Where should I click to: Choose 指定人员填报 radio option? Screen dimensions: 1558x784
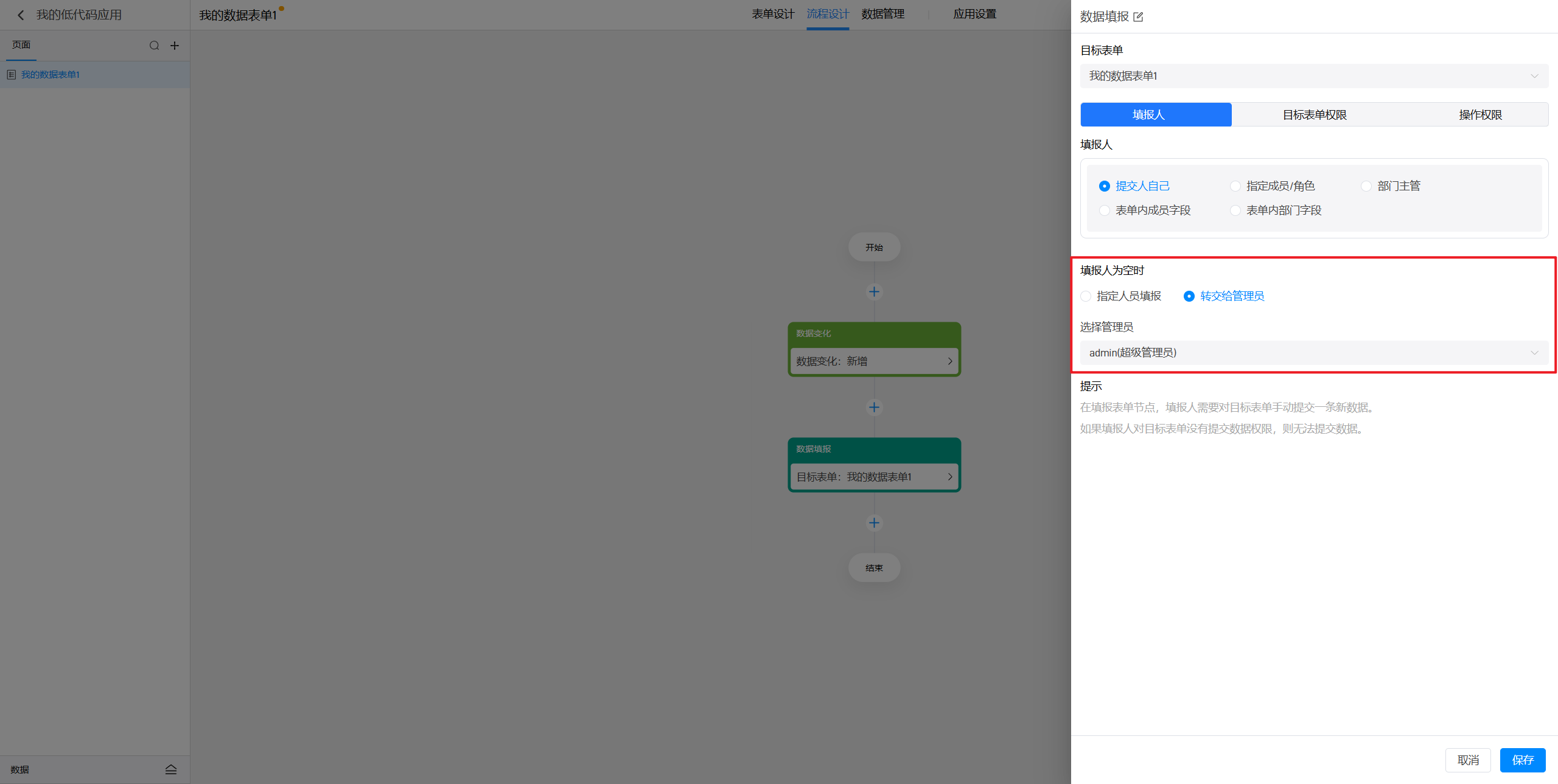coord(1086,296)
